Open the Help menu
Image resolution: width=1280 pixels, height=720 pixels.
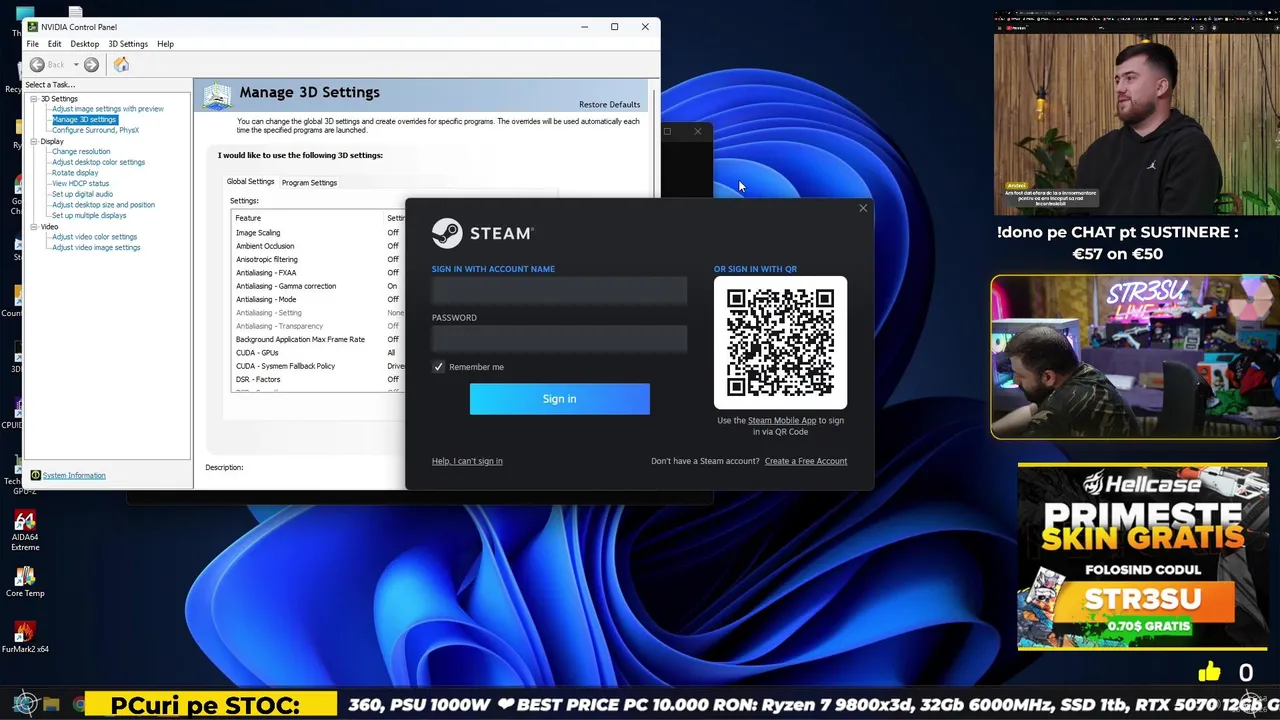pyautogui.click(x=165, y=44)
